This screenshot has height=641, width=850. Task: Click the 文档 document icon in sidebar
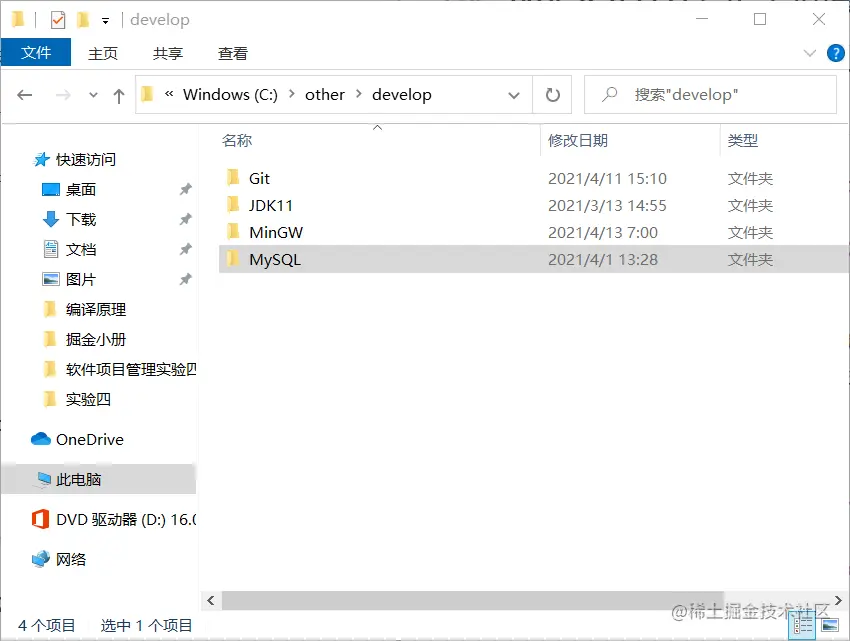pos(51,249)
